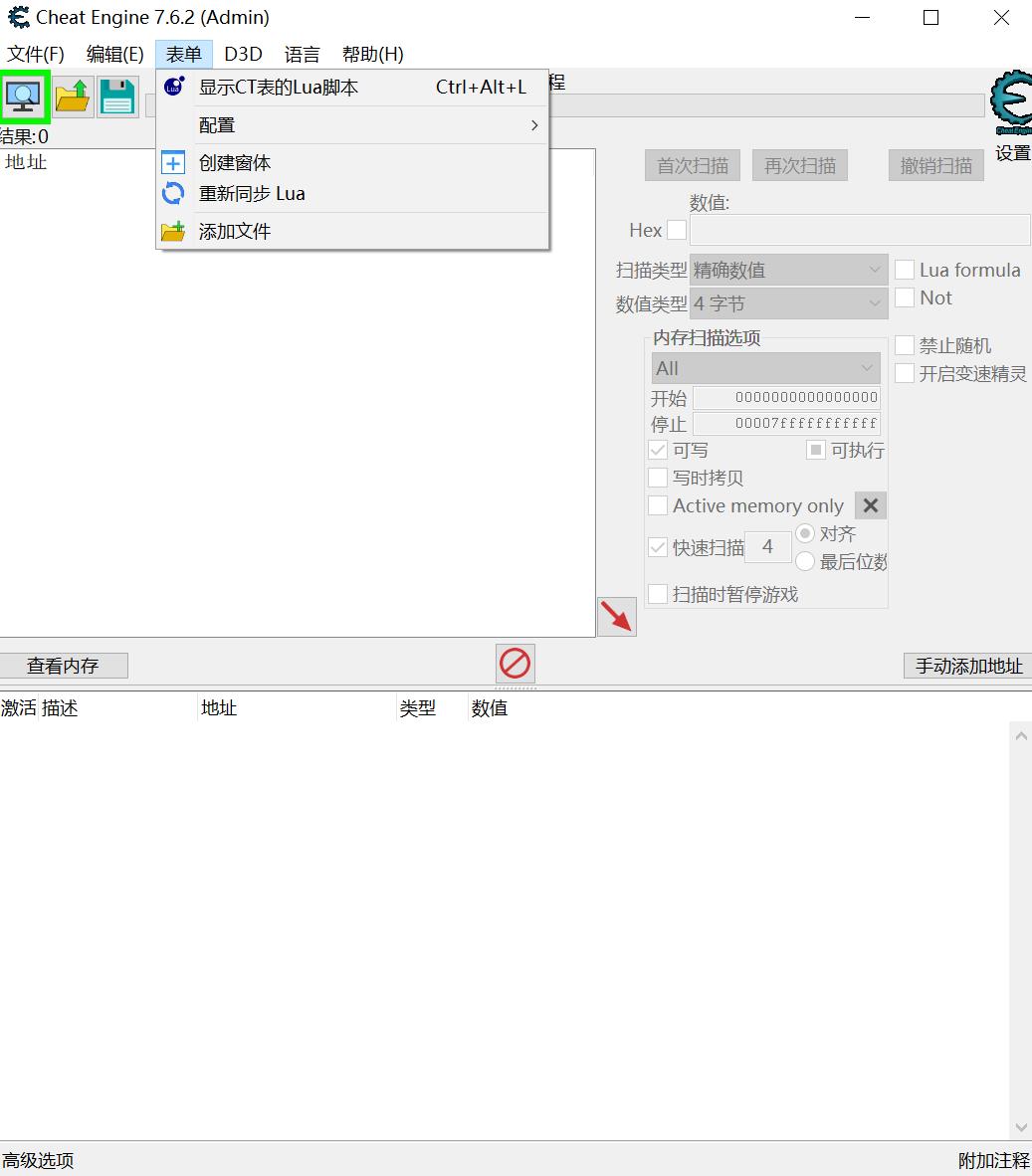
Task: Click the address list scrollbar up arrow
Action: (1021, 736)
